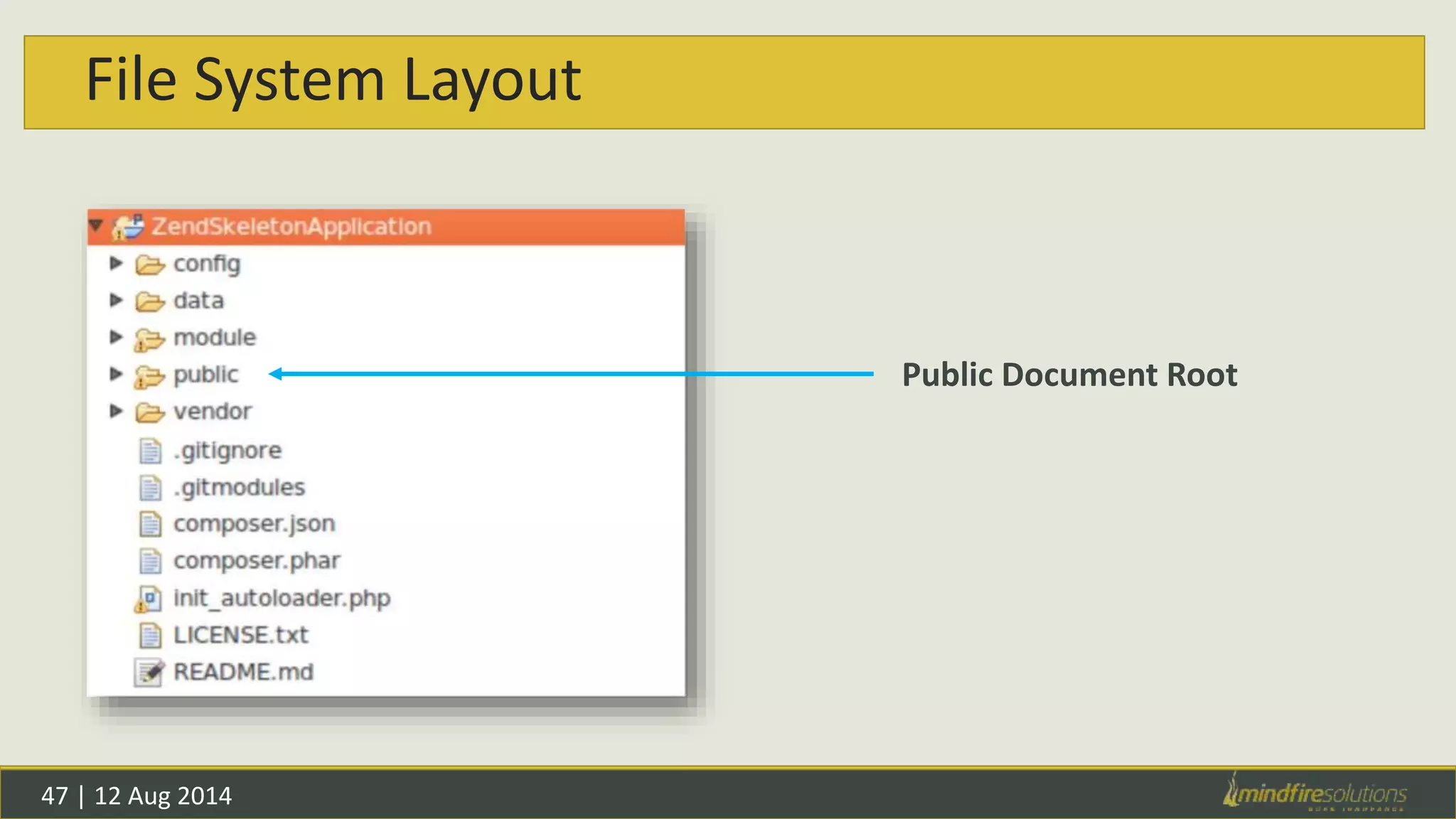The width and height of the screenshot is (1456, 819).
Task: Click the .gitignore file icon
Action: tap(150, 451)
